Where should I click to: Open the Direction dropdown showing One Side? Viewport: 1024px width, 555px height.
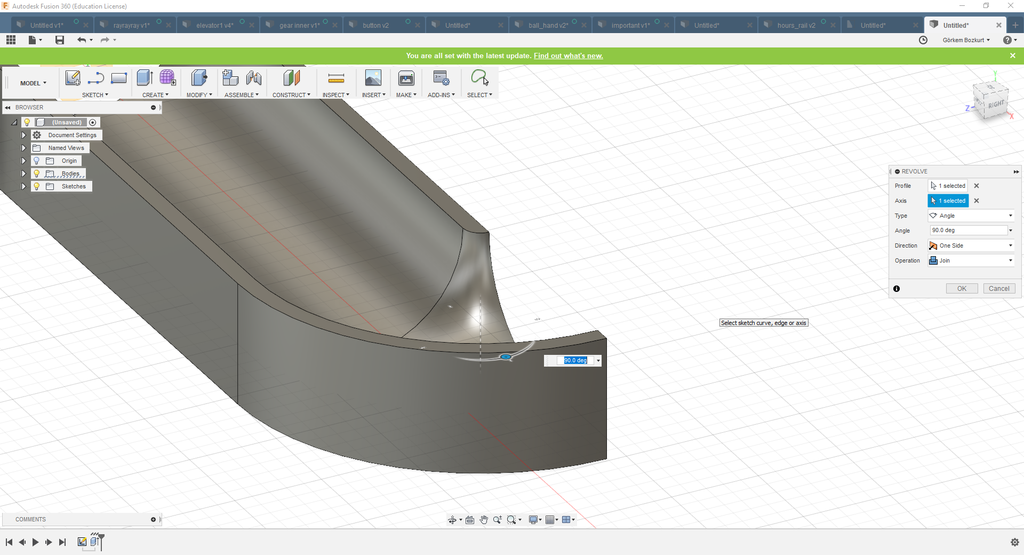point(970,245)
